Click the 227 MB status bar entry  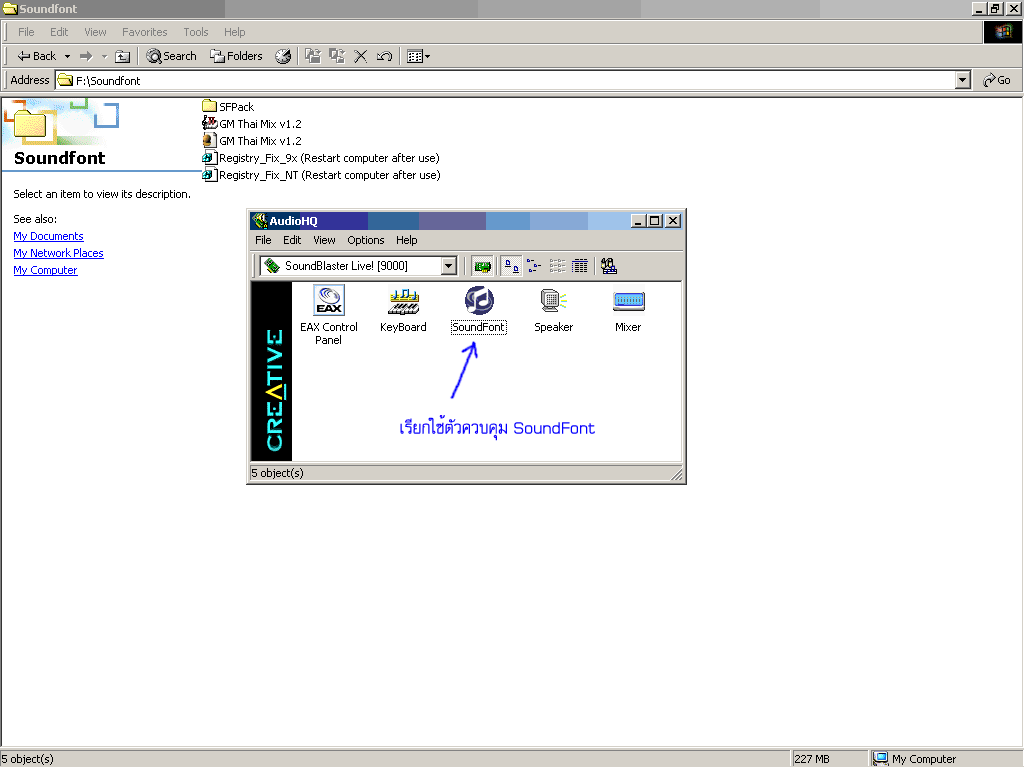point(829,759)
